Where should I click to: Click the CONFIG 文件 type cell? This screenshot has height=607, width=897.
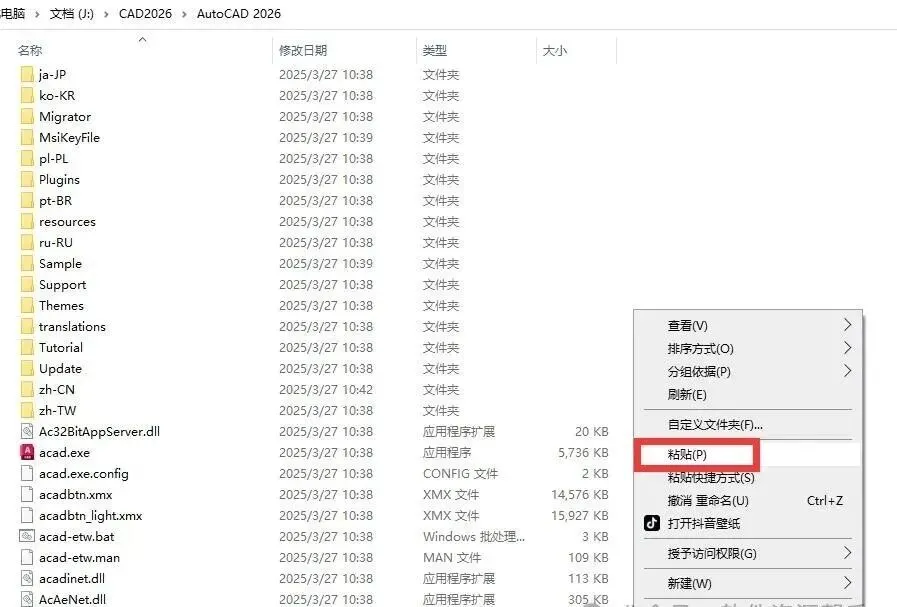click(x=461, y=474)
